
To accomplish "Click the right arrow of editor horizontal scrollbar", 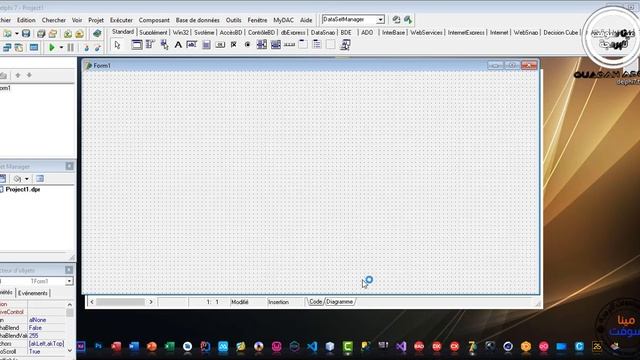I will pyautogui.click(x=151, y=302).
